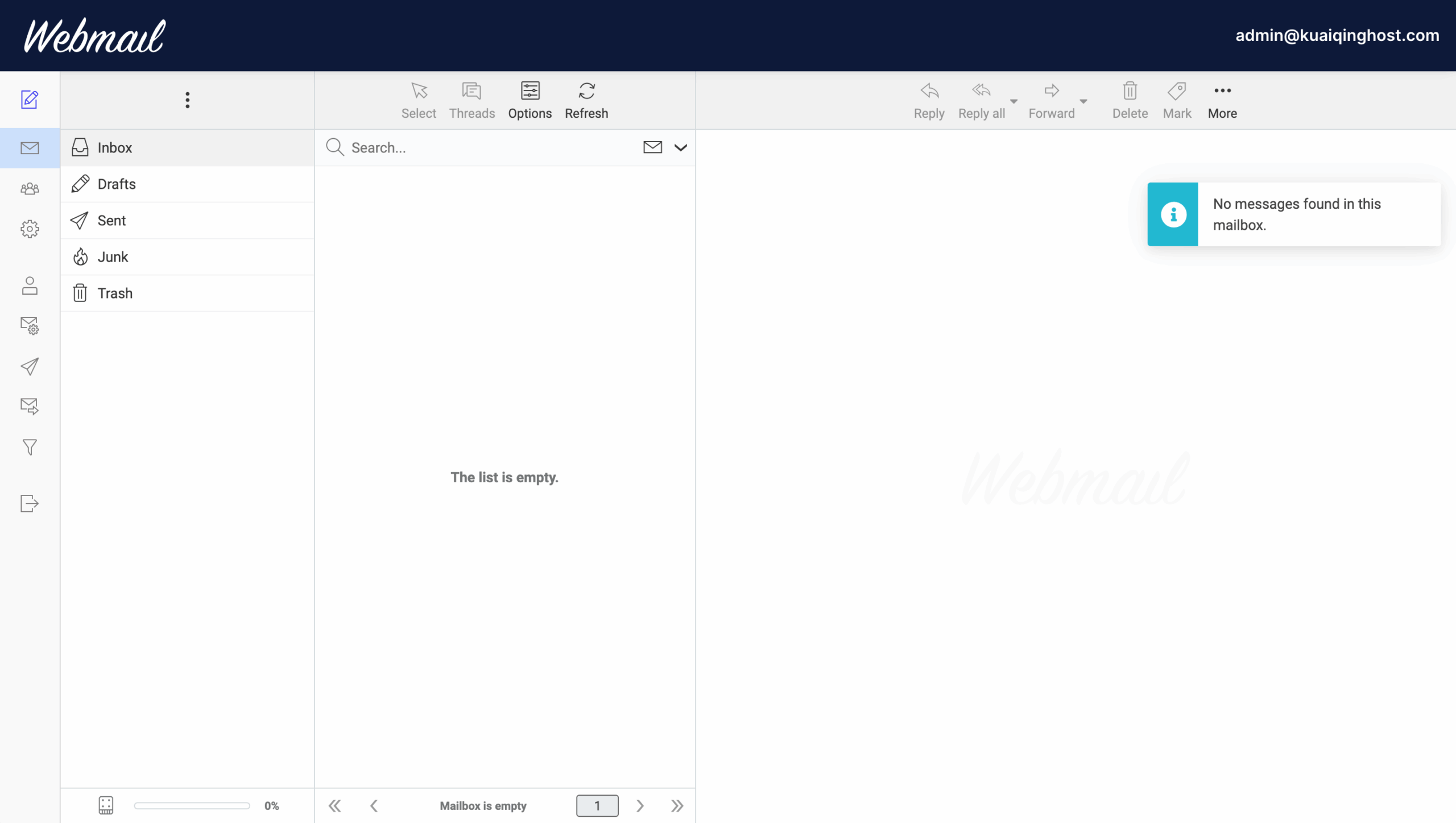The height and width of the screenshot is (823, 1456).
Task: Click the admin@kuaiqinghost.com account link
Action: [1337, 35]
